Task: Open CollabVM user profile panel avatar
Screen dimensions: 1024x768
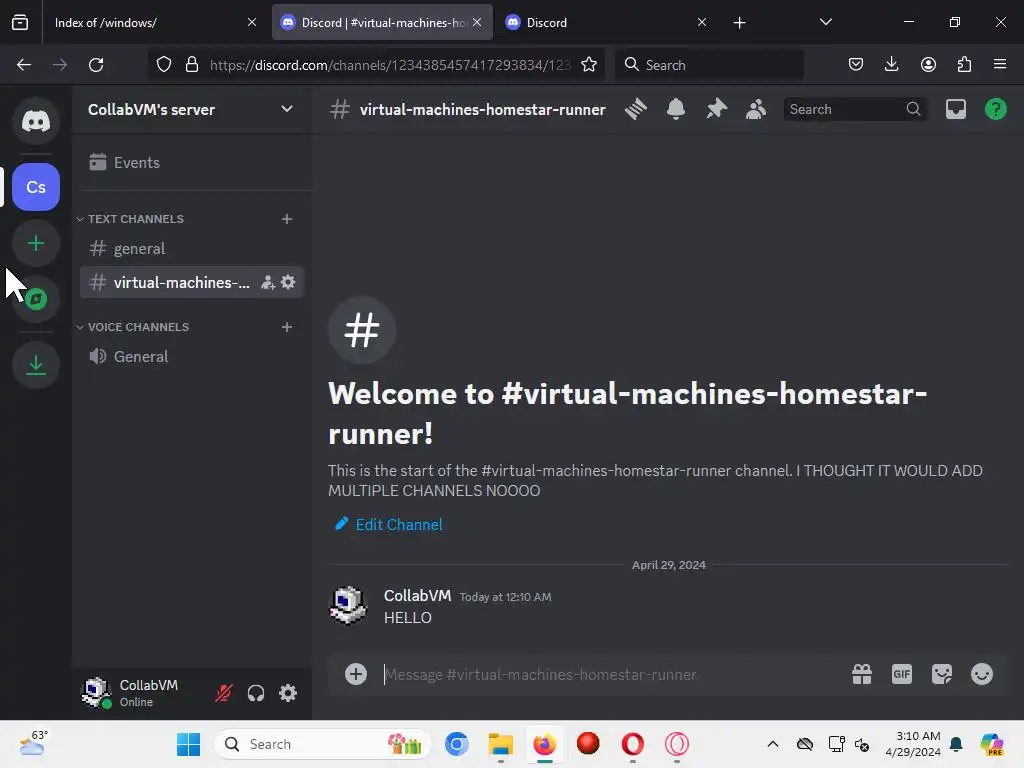Action: click(x=96, y=693)
